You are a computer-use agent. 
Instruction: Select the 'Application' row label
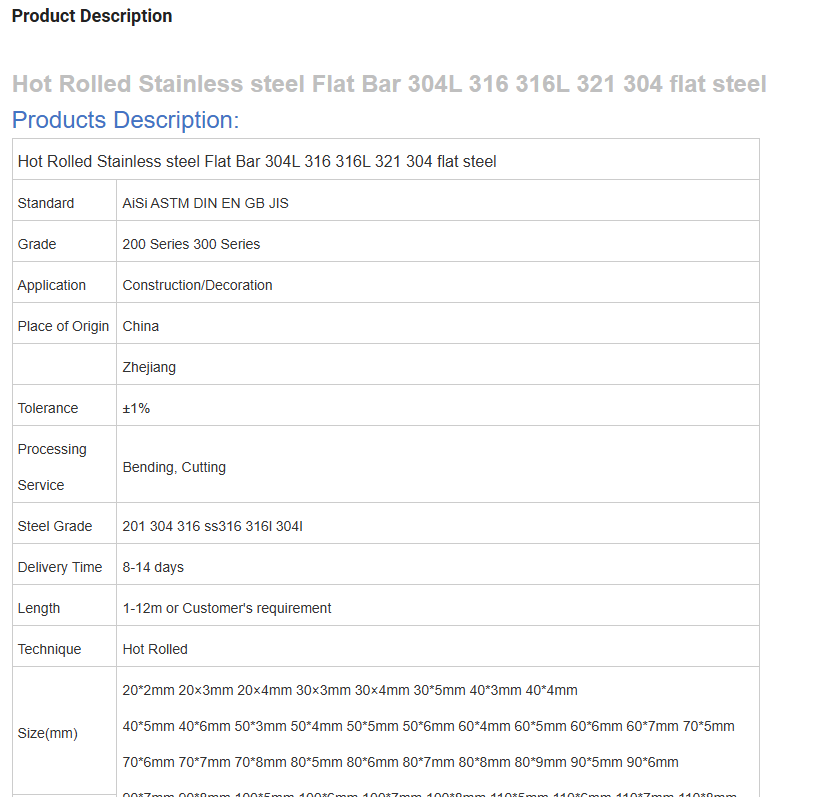click(x=52, y=285)
